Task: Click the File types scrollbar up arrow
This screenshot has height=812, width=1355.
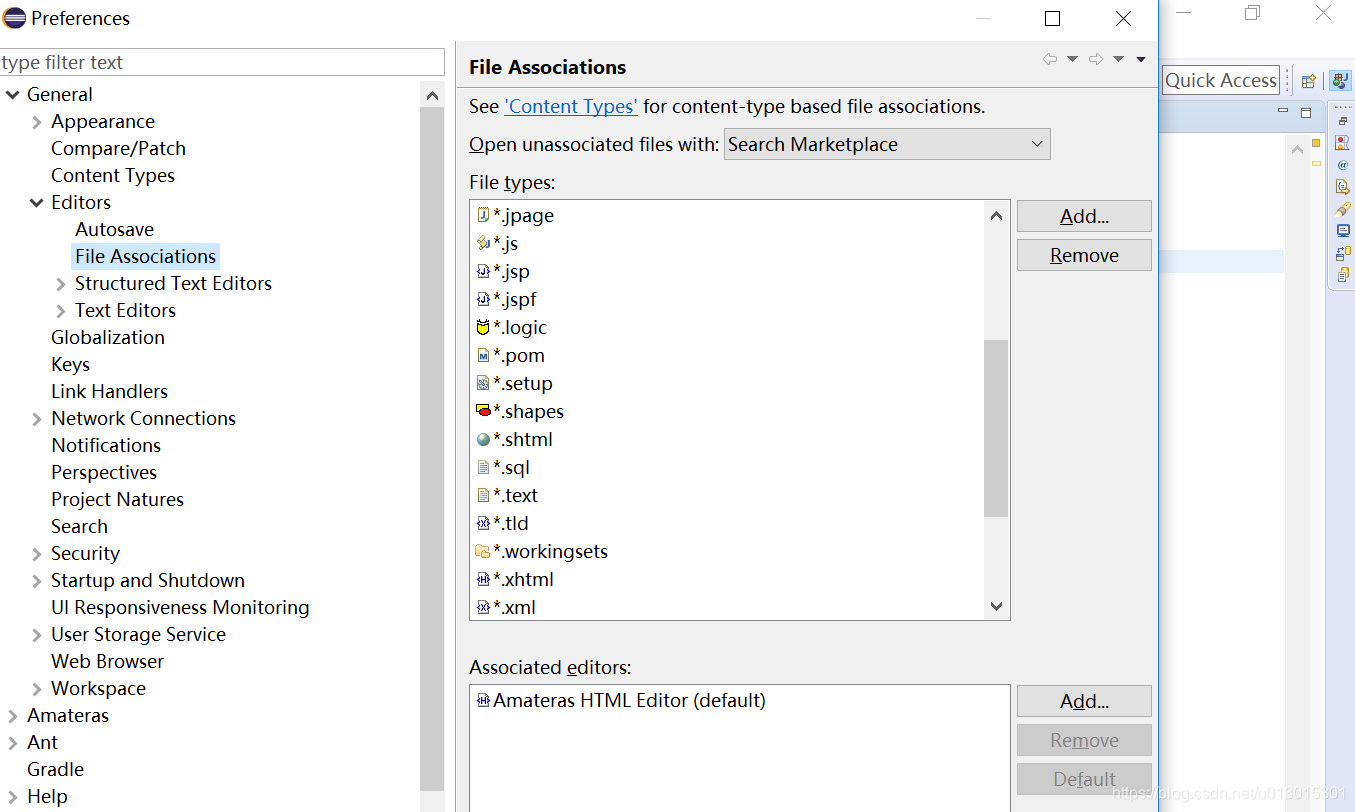Action: [996, 215]
